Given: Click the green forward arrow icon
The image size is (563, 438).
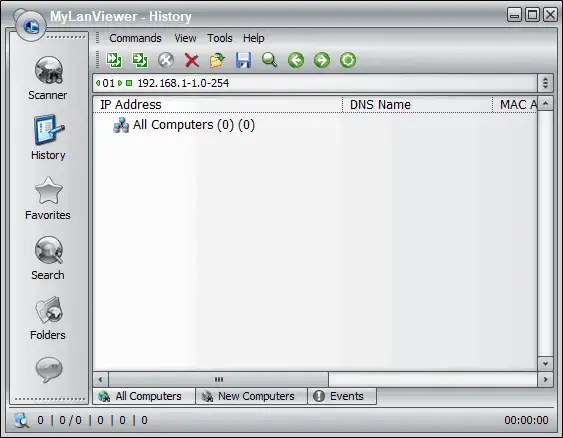Looking at the screenshot, I should pyautogui.click(x=322, y=60).
